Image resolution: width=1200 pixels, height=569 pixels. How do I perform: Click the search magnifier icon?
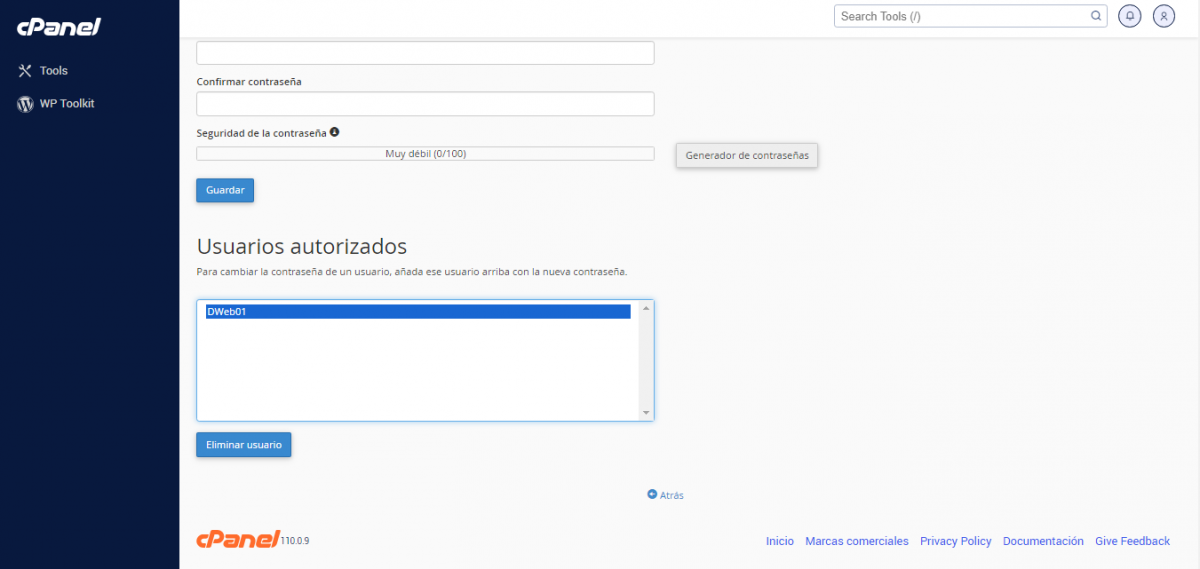click(1096, 16)
